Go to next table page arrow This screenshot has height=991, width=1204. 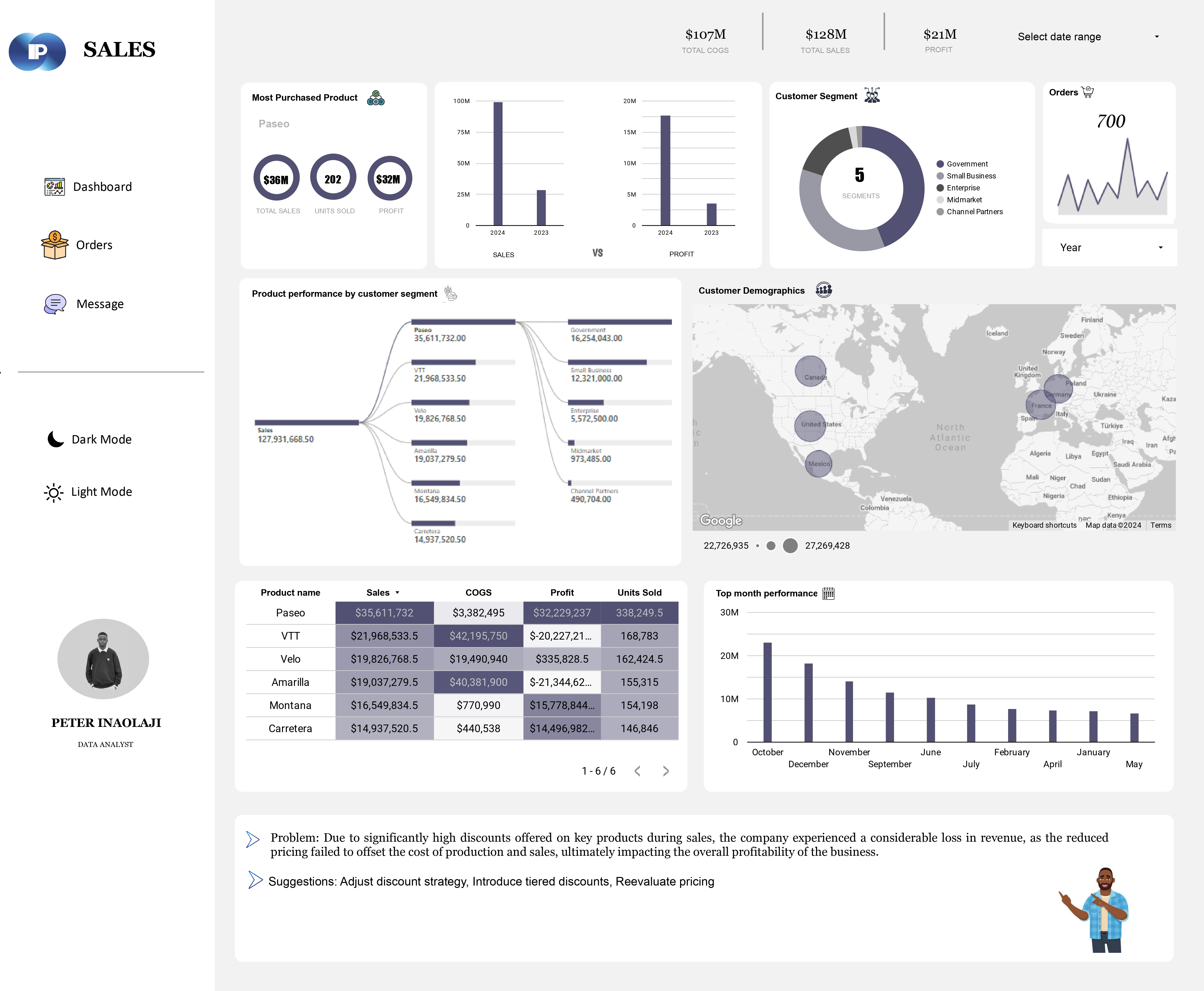click(x=666, y=771)
